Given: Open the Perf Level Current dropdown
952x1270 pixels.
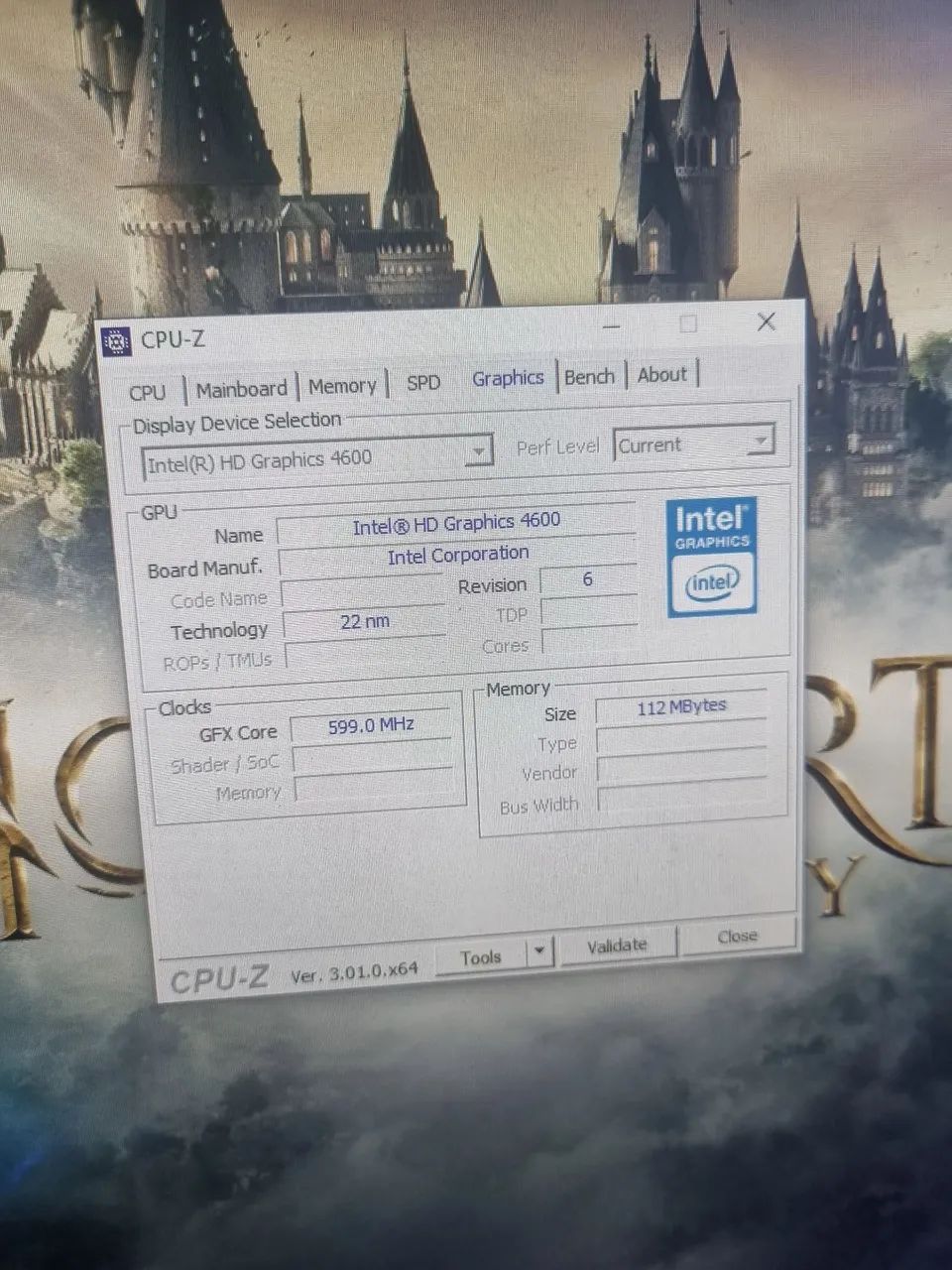Looking at the screenshot, I should (x=693, y=443).
